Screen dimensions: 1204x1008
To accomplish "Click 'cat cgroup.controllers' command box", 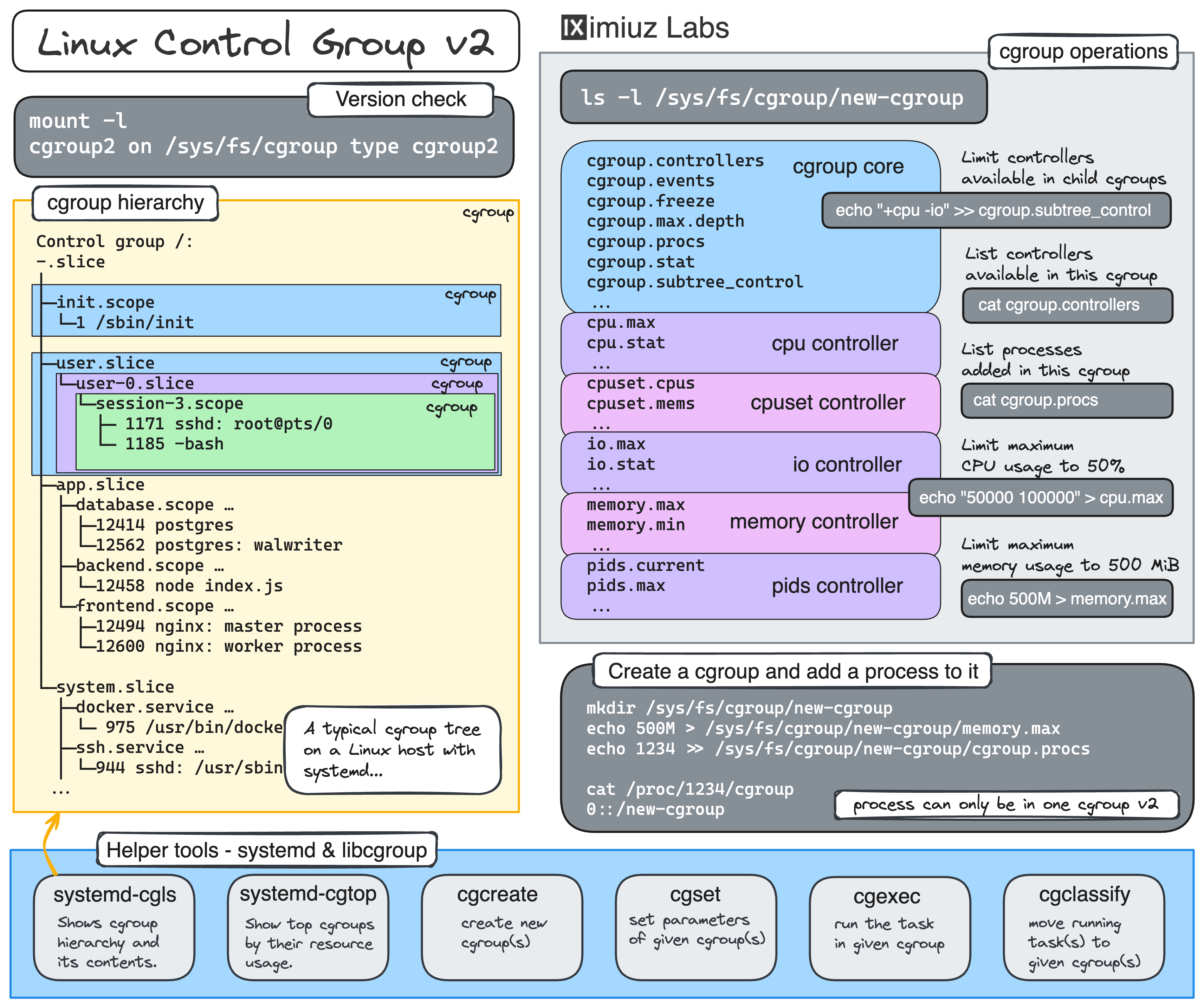I will [1068, 305].
